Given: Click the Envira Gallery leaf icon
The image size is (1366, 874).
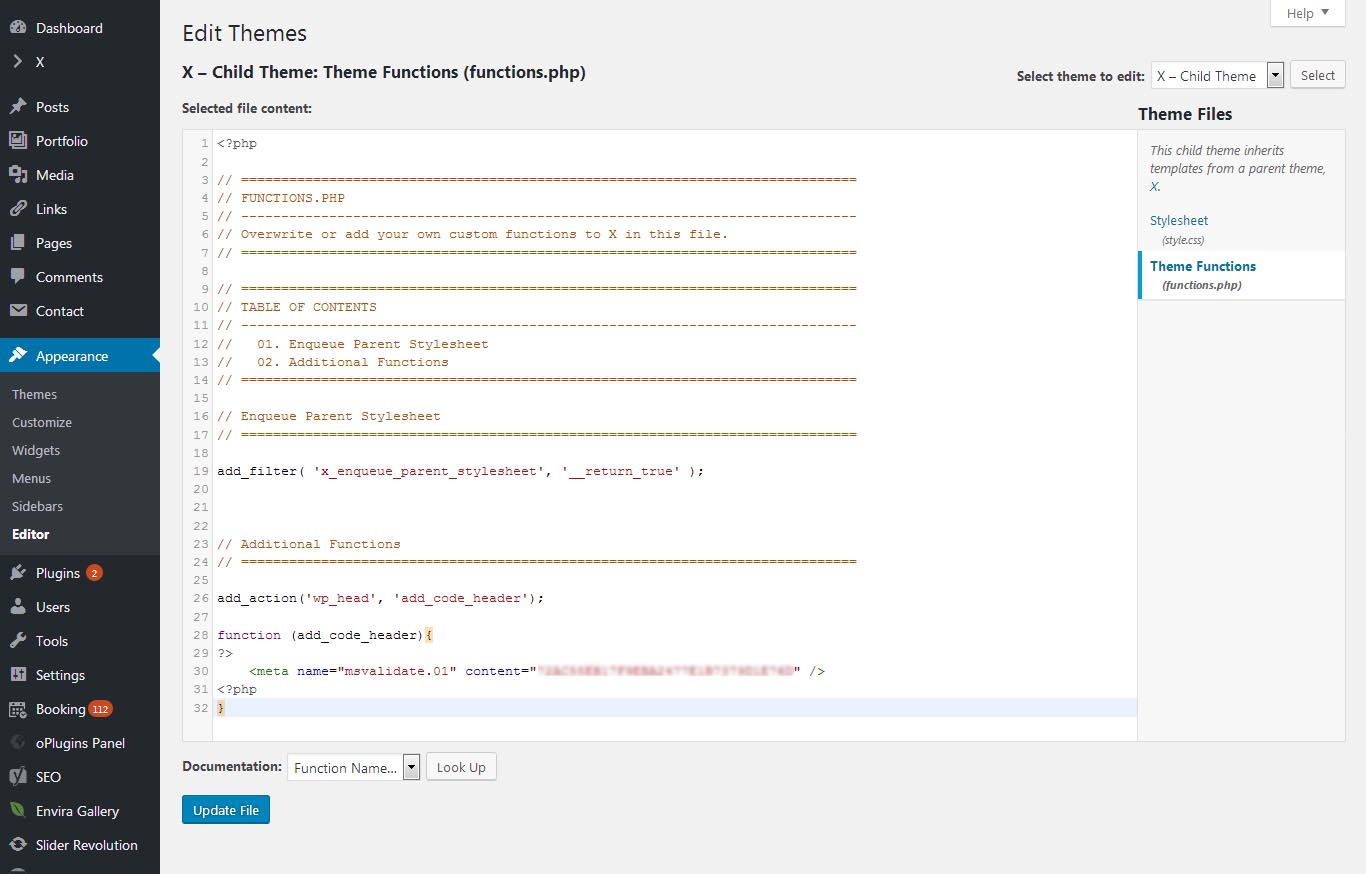Looking at the screenshot, I should point(18,811).
